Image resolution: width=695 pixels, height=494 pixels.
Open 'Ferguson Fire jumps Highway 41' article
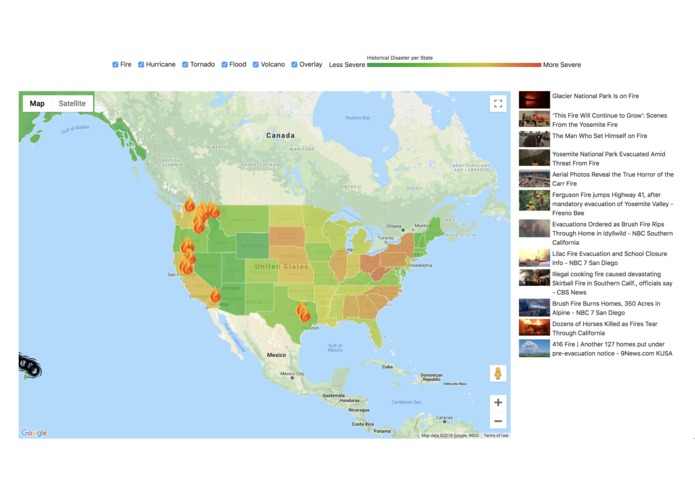click(x=613, y=204)
